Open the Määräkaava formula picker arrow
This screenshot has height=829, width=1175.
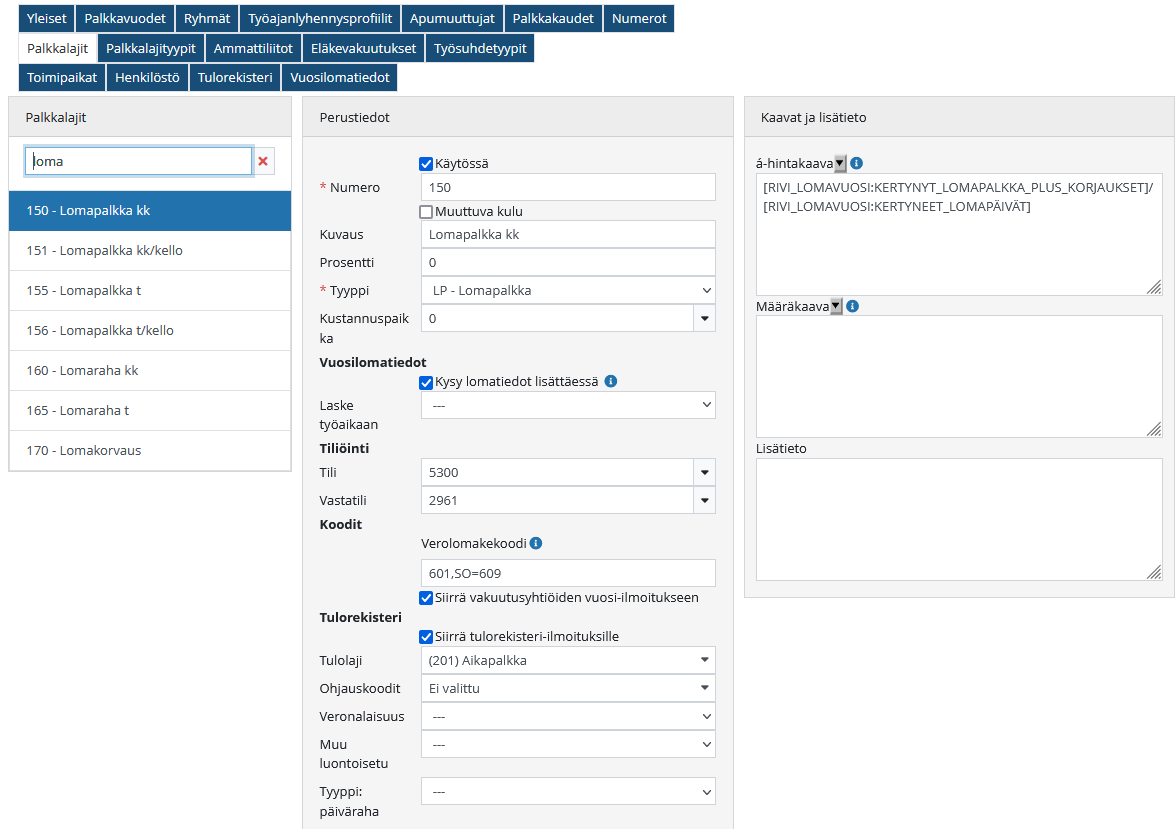(x=836, y=306)
